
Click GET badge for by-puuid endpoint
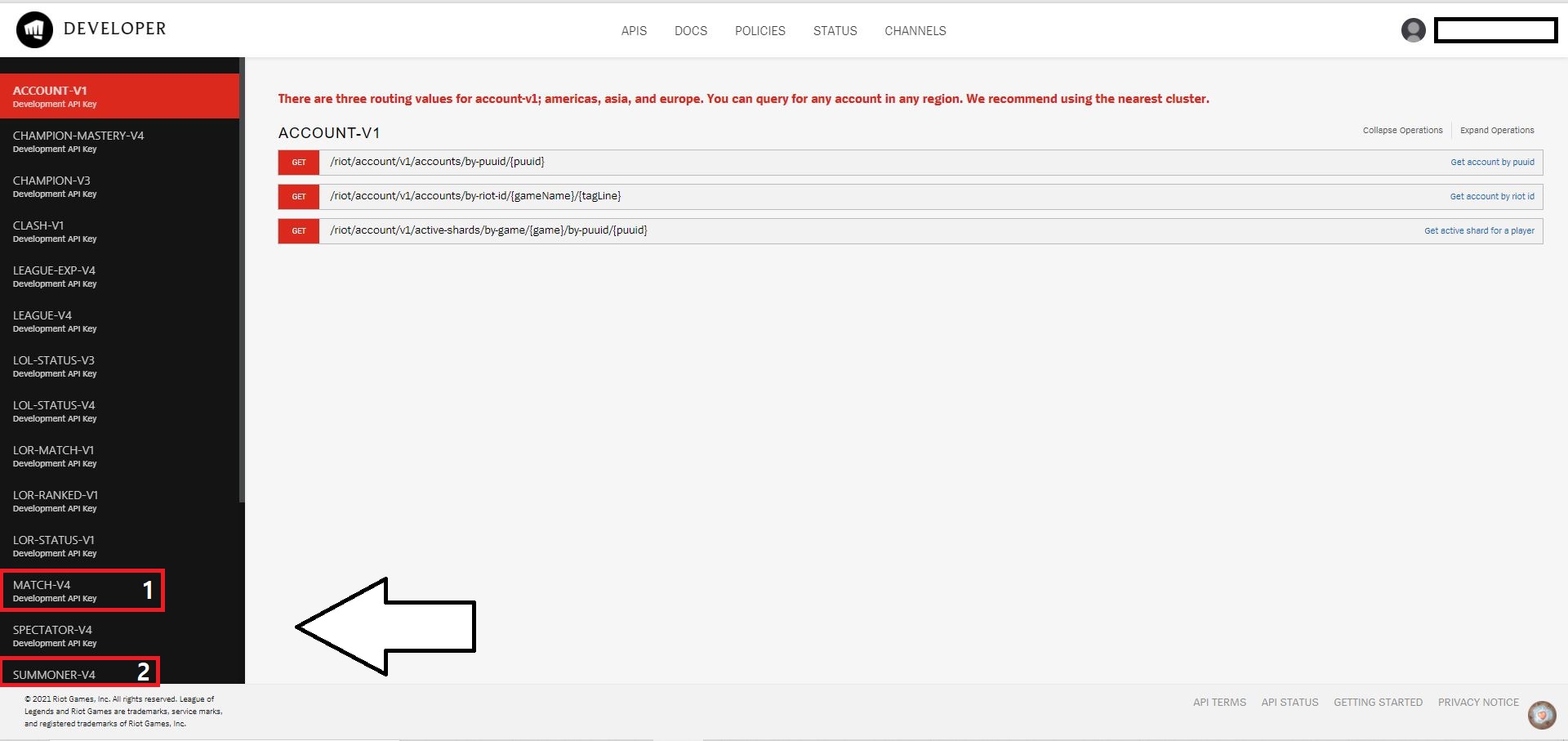pyautogui.click(x=299, y=163)
